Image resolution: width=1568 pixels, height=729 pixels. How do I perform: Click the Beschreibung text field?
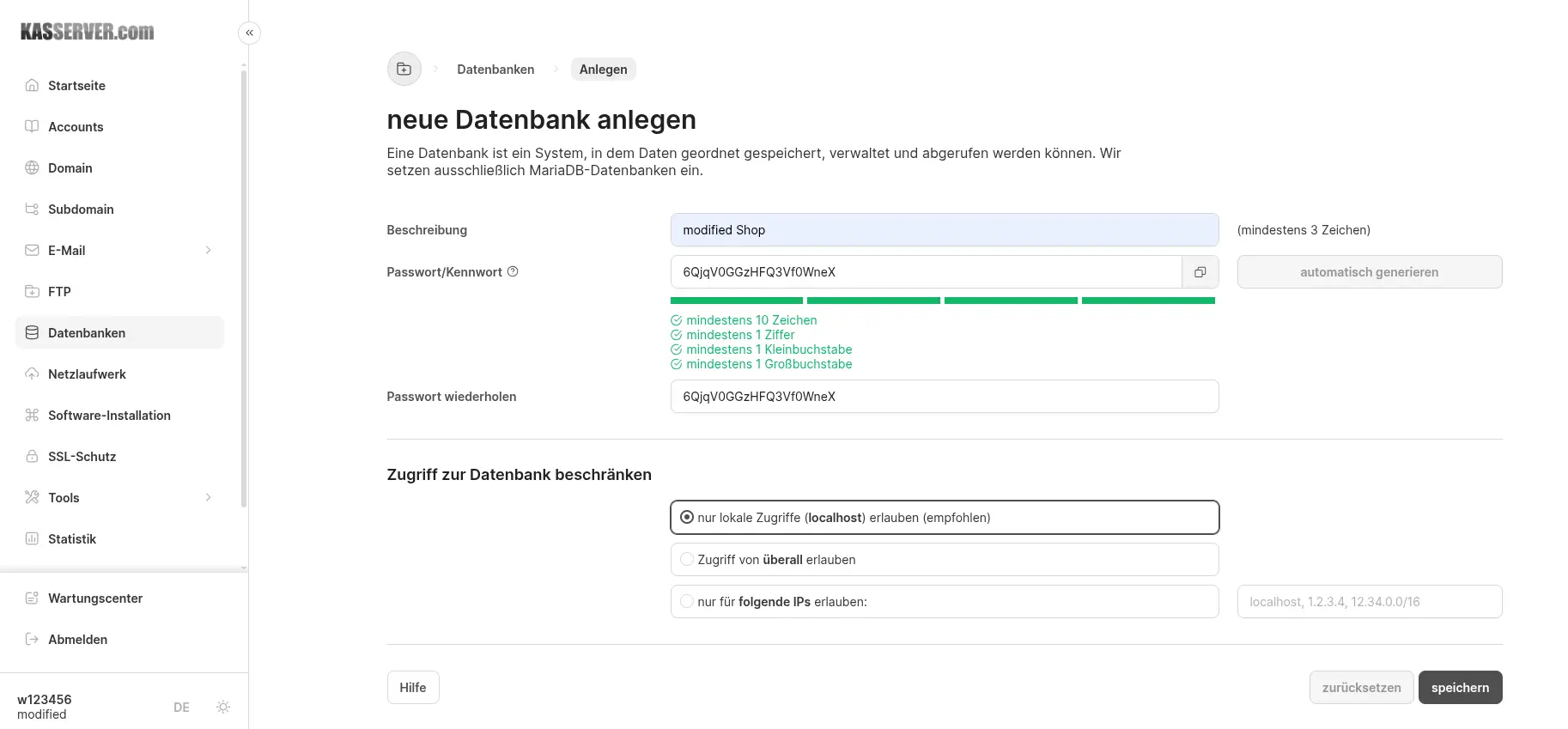coord(944,230)
